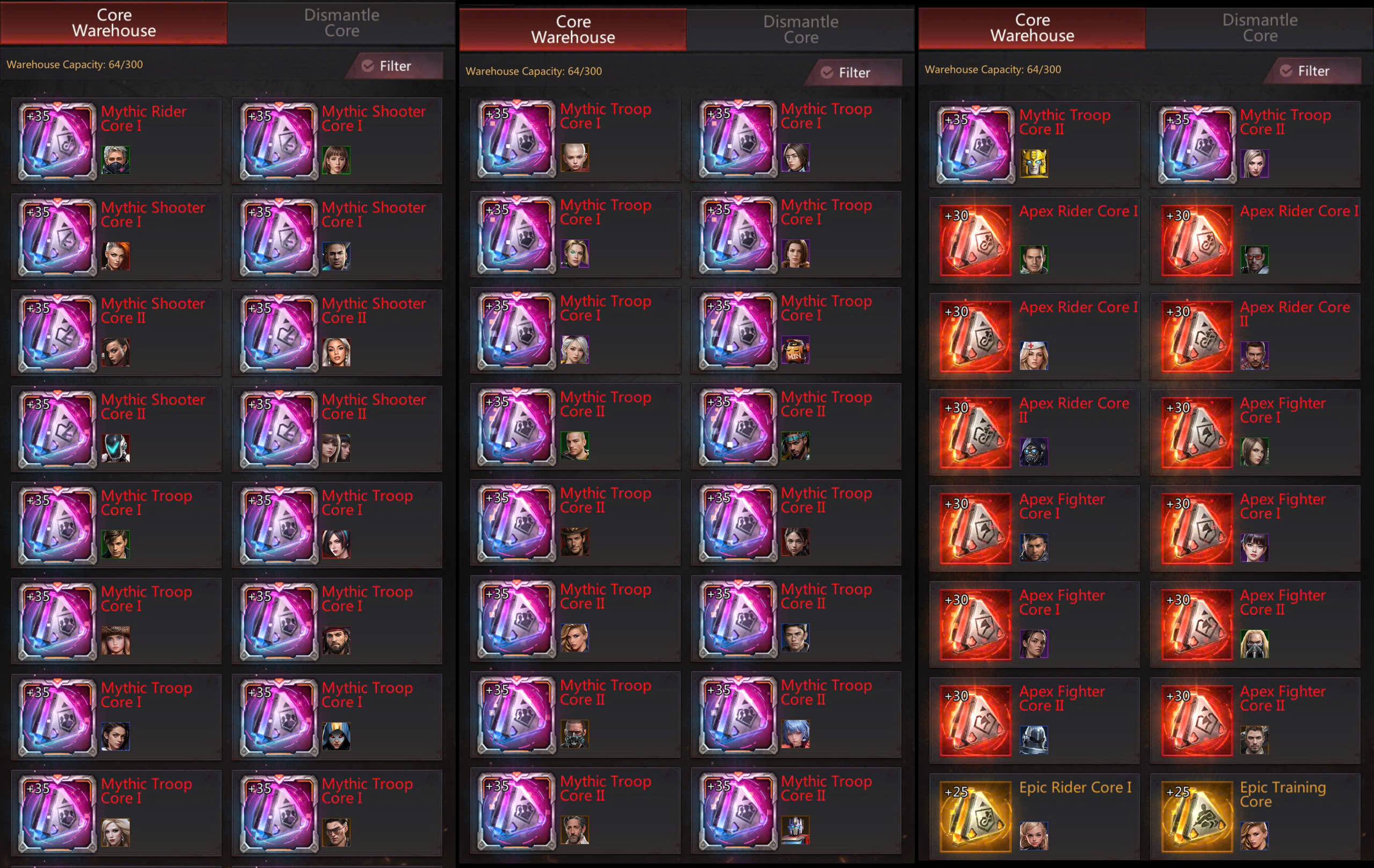1374x868 pixels.
Task: Select Core Warehouse tab in middle panel
Action: [x=573, y=30]
